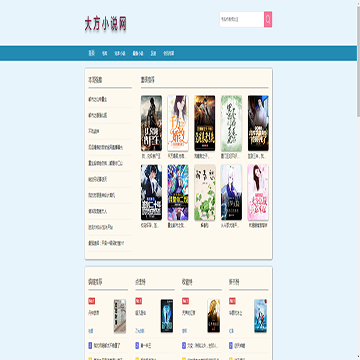Click the red NO.1 badge under 编辑推荐
Image resolution: width=360 pixels, height=360 pixels.
(92, 301)
